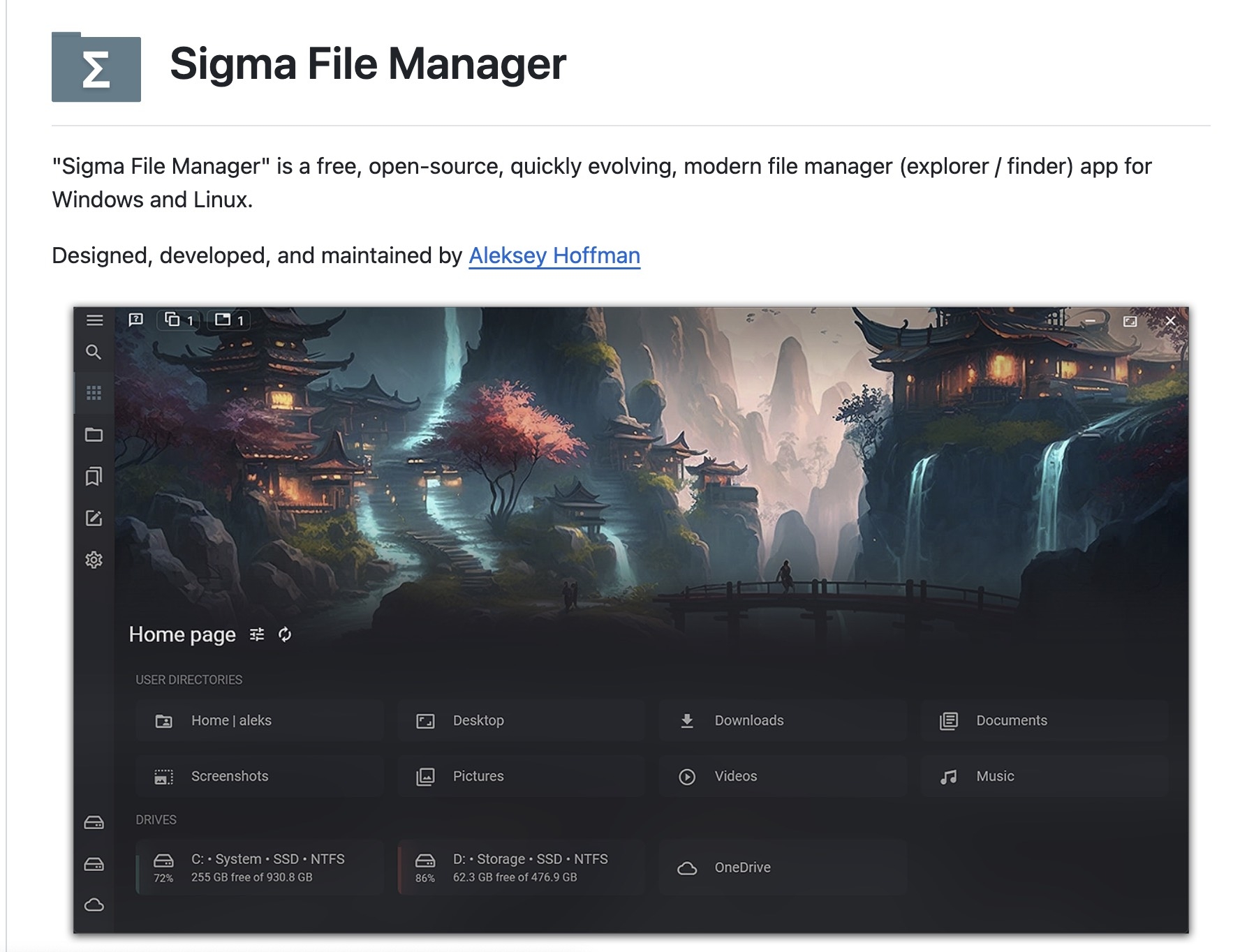Viewport: 1240px width, 952px height.
Task: Click the cloud icon in sidebar
Action: pyautogui.click(x=94, y=905)
